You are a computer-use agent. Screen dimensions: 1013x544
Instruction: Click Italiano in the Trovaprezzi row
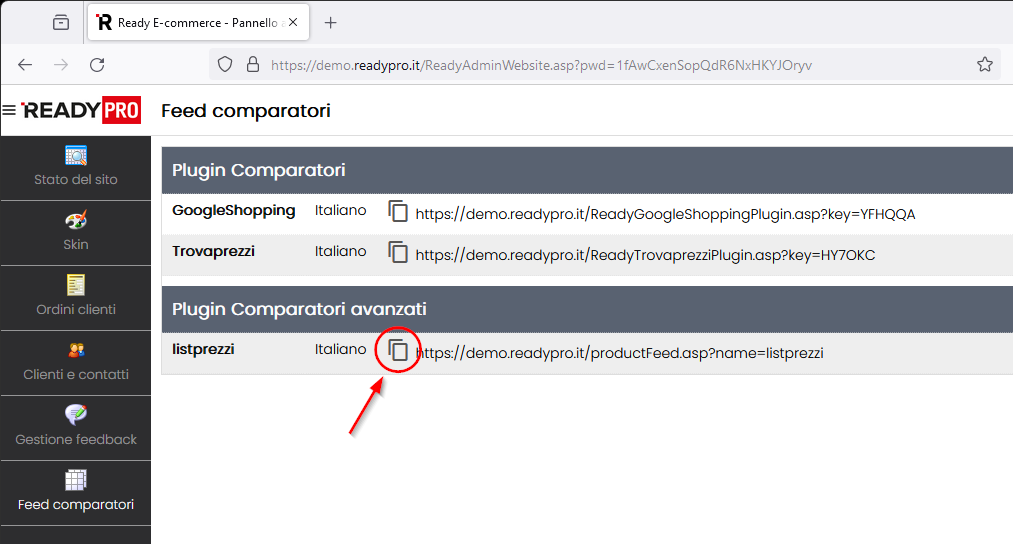(340, 251)
